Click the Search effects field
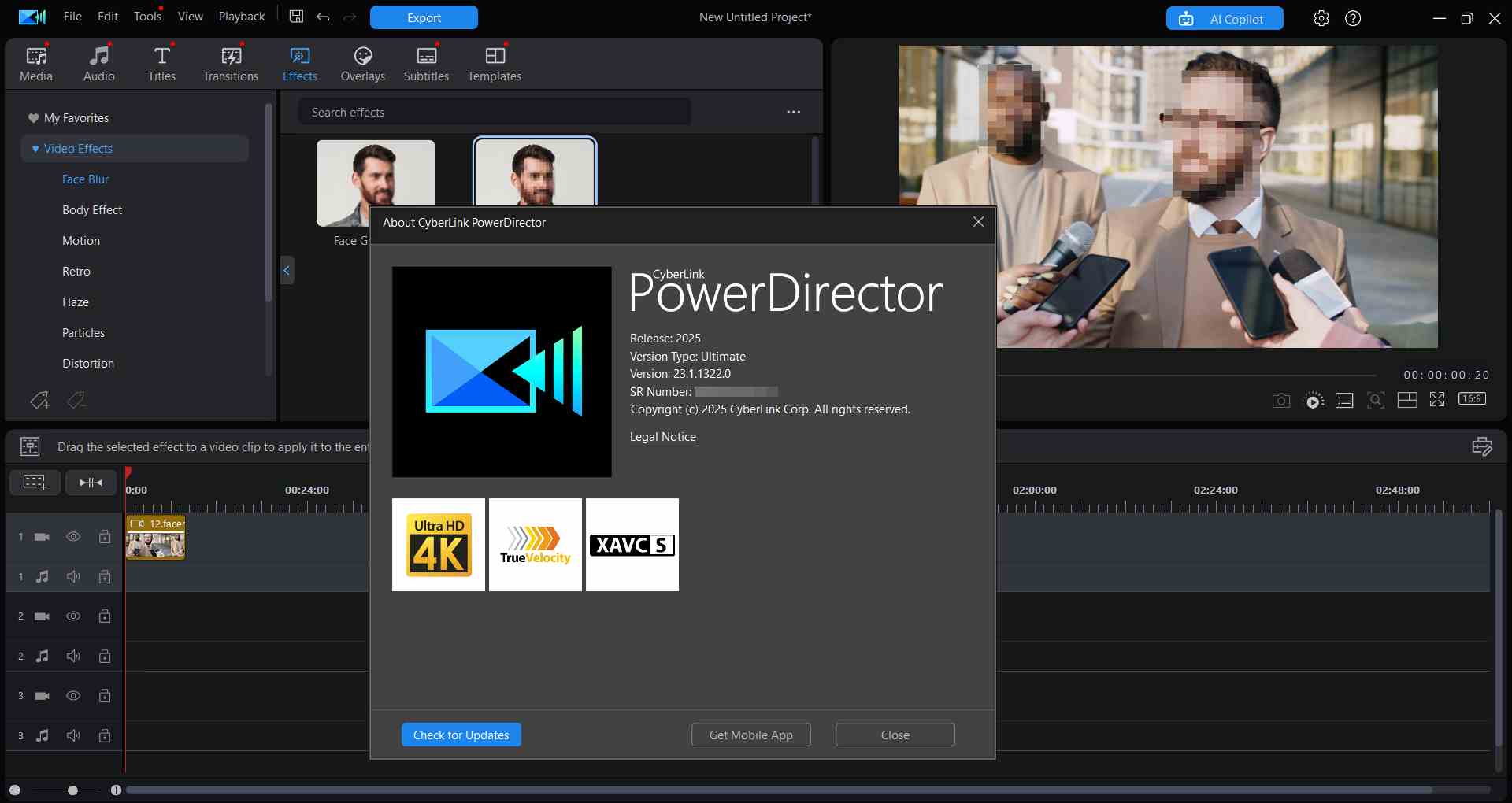This screenshot has width=1512, height=803. (495, 112)
